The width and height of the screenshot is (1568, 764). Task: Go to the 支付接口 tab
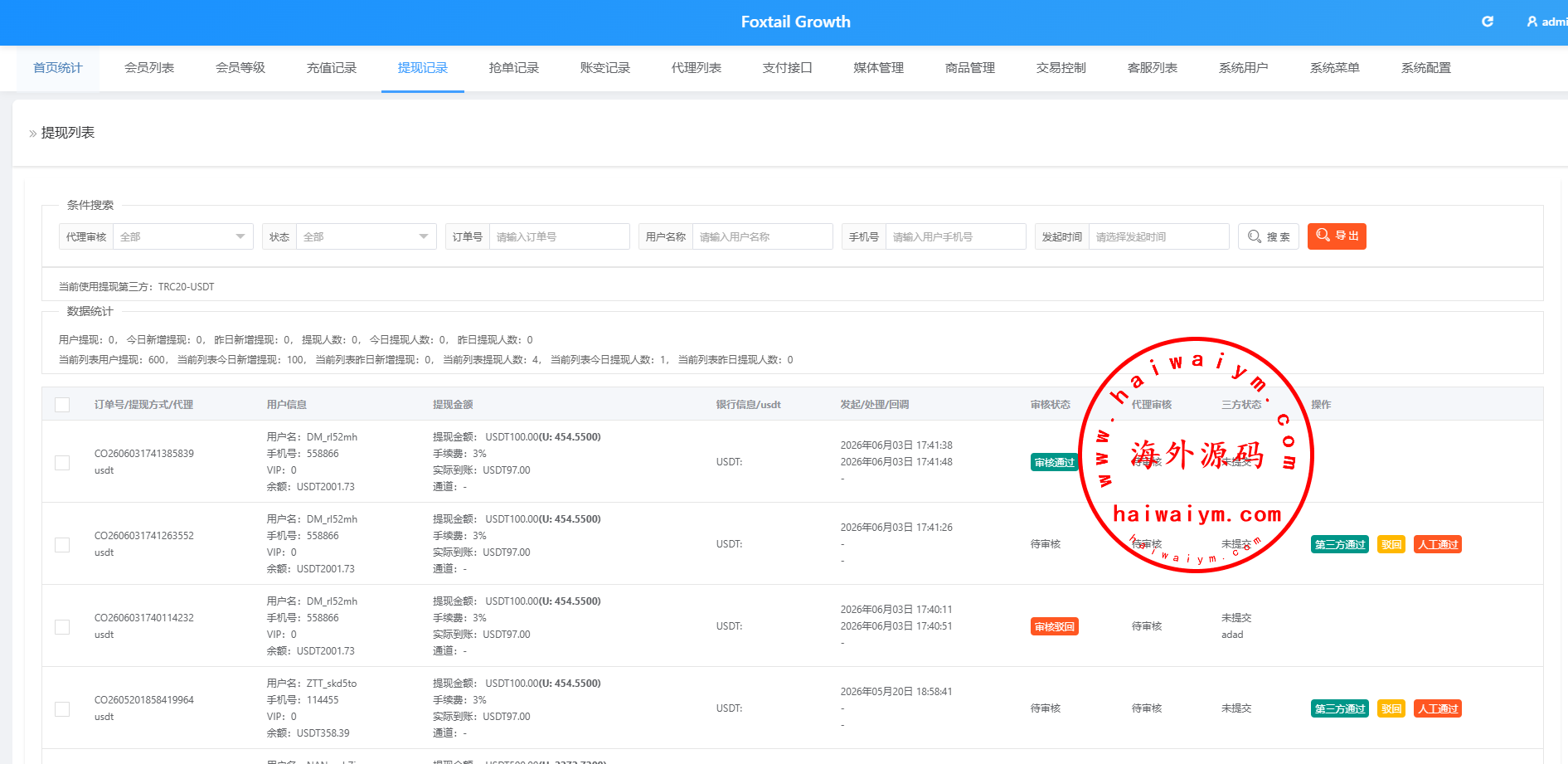click(x=788, y=68)
